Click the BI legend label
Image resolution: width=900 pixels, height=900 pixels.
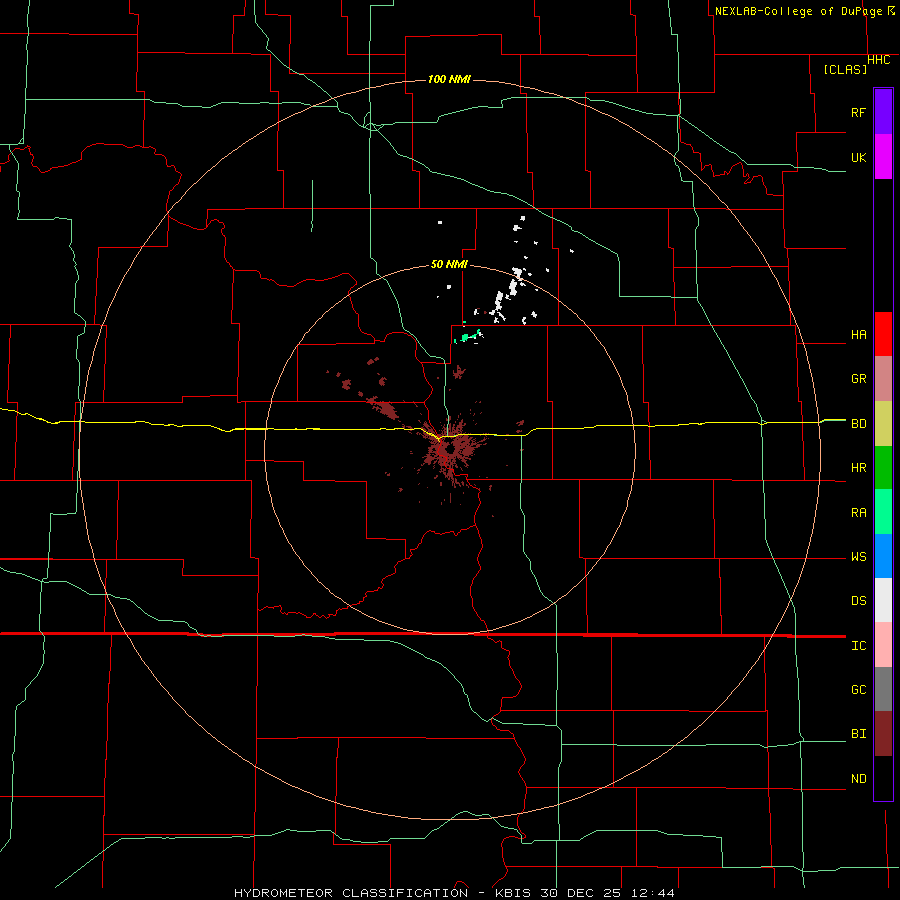859,734
